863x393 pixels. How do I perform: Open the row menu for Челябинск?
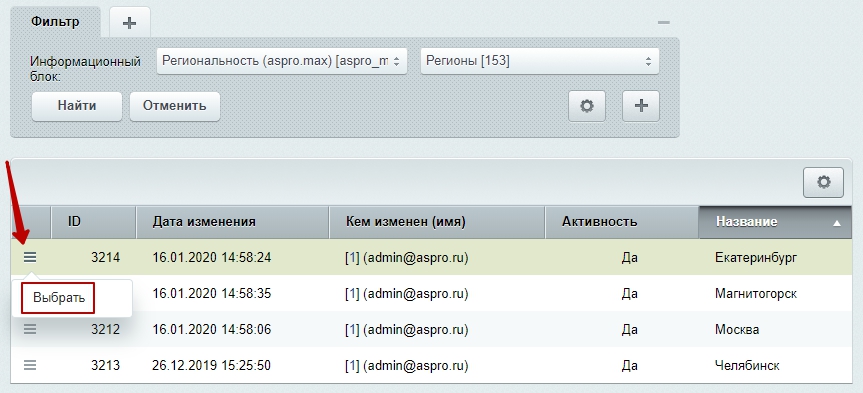click(x=30, y=365)
